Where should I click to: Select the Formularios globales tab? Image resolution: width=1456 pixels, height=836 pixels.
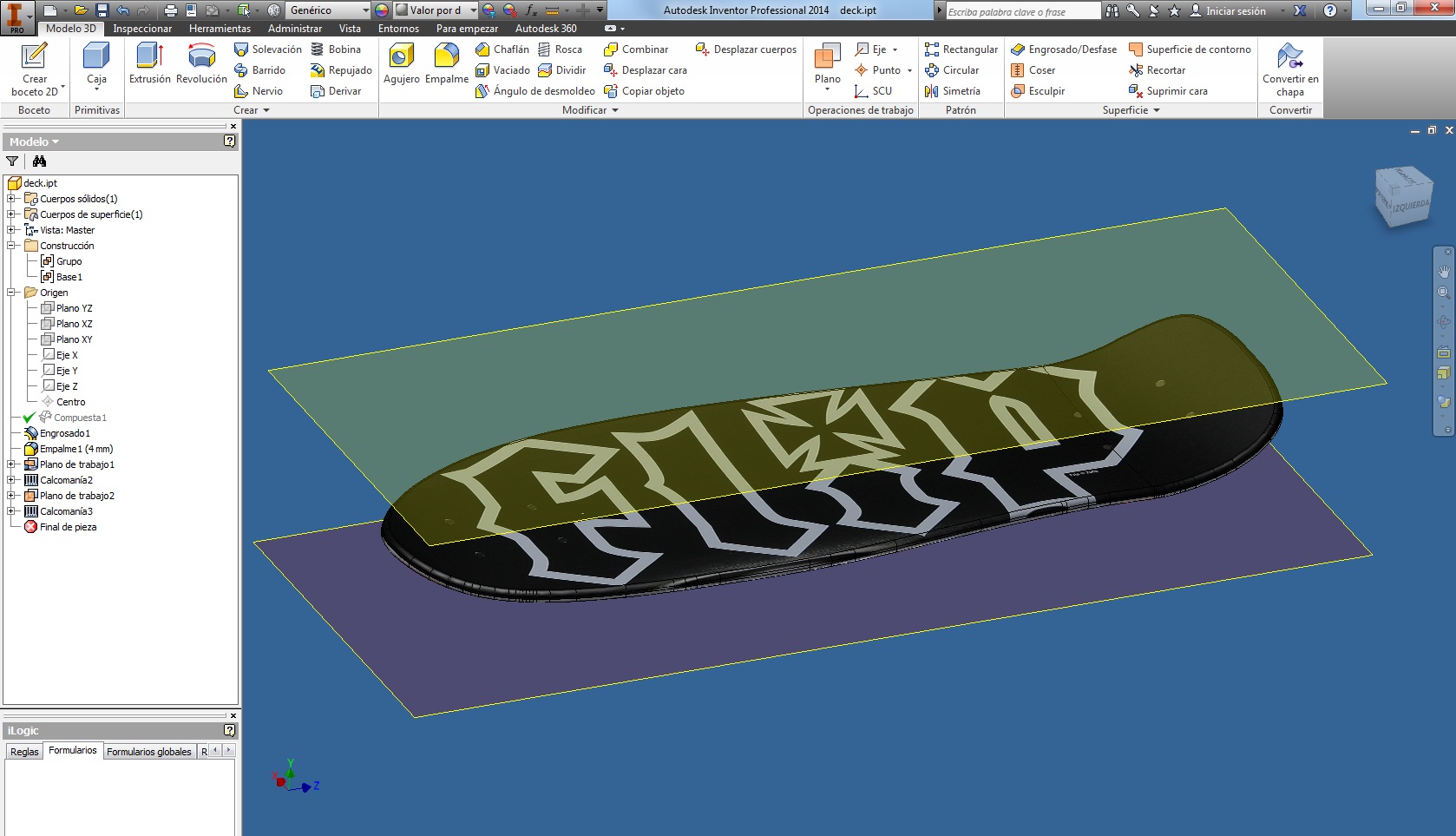[149, 752]
